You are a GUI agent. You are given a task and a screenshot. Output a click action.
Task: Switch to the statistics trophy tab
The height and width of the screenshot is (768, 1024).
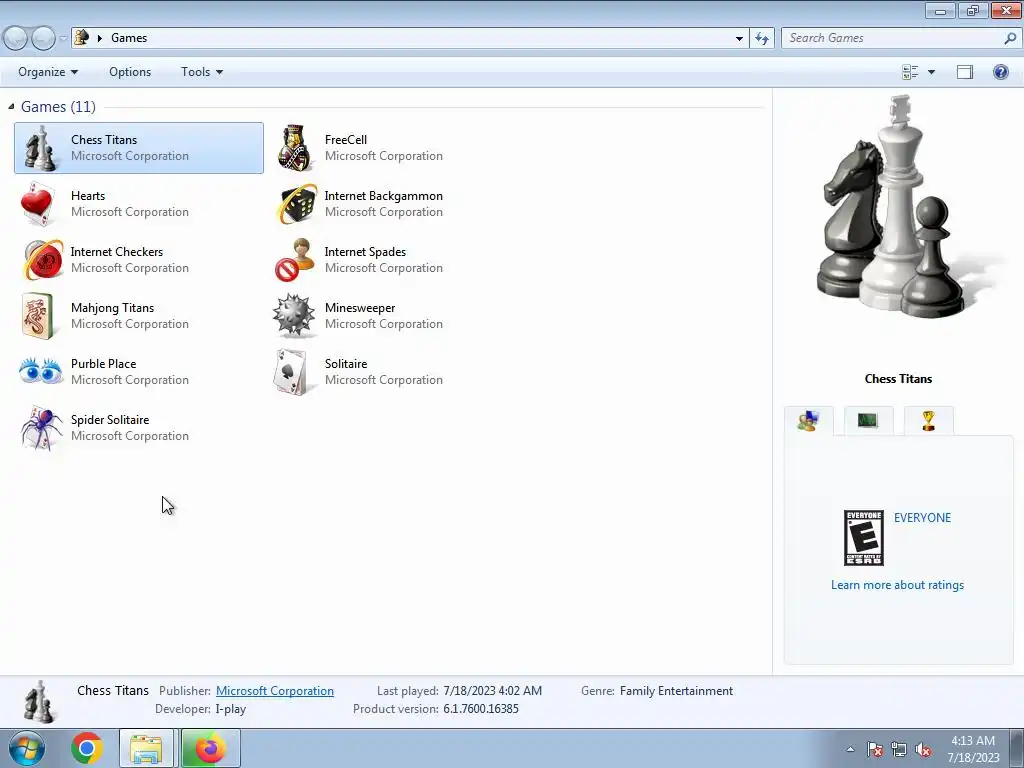(x=928, y=421)
